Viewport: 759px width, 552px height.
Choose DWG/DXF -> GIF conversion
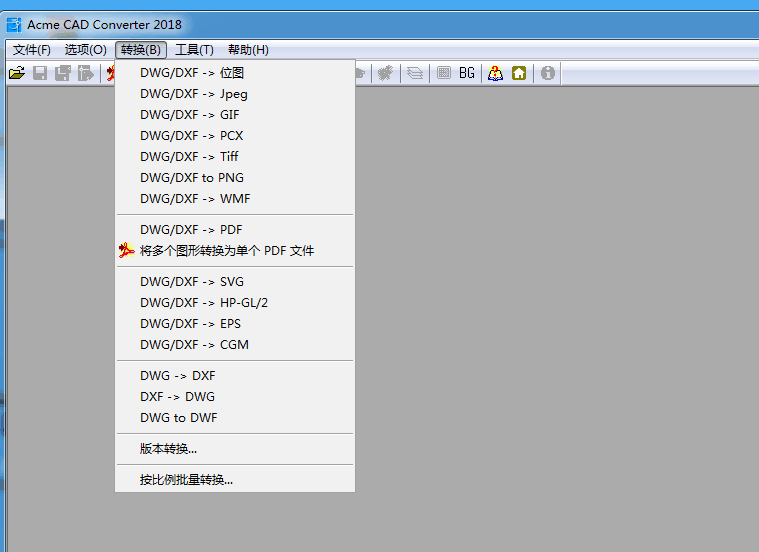(235, 115)
